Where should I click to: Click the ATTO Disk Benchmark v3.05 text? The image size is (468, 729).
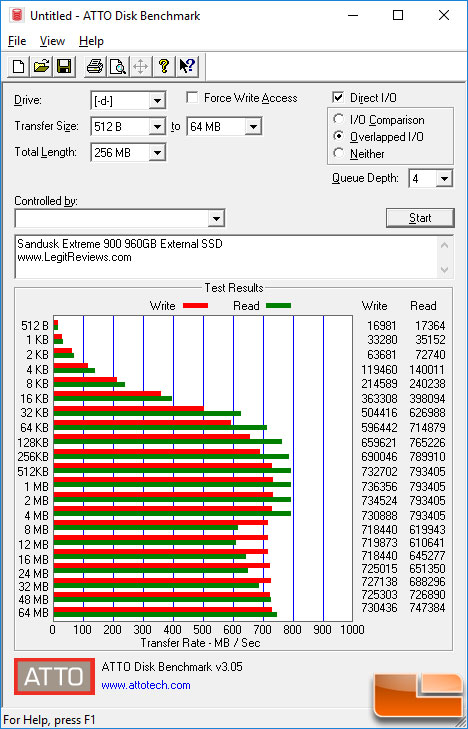[x=172, y=667]
